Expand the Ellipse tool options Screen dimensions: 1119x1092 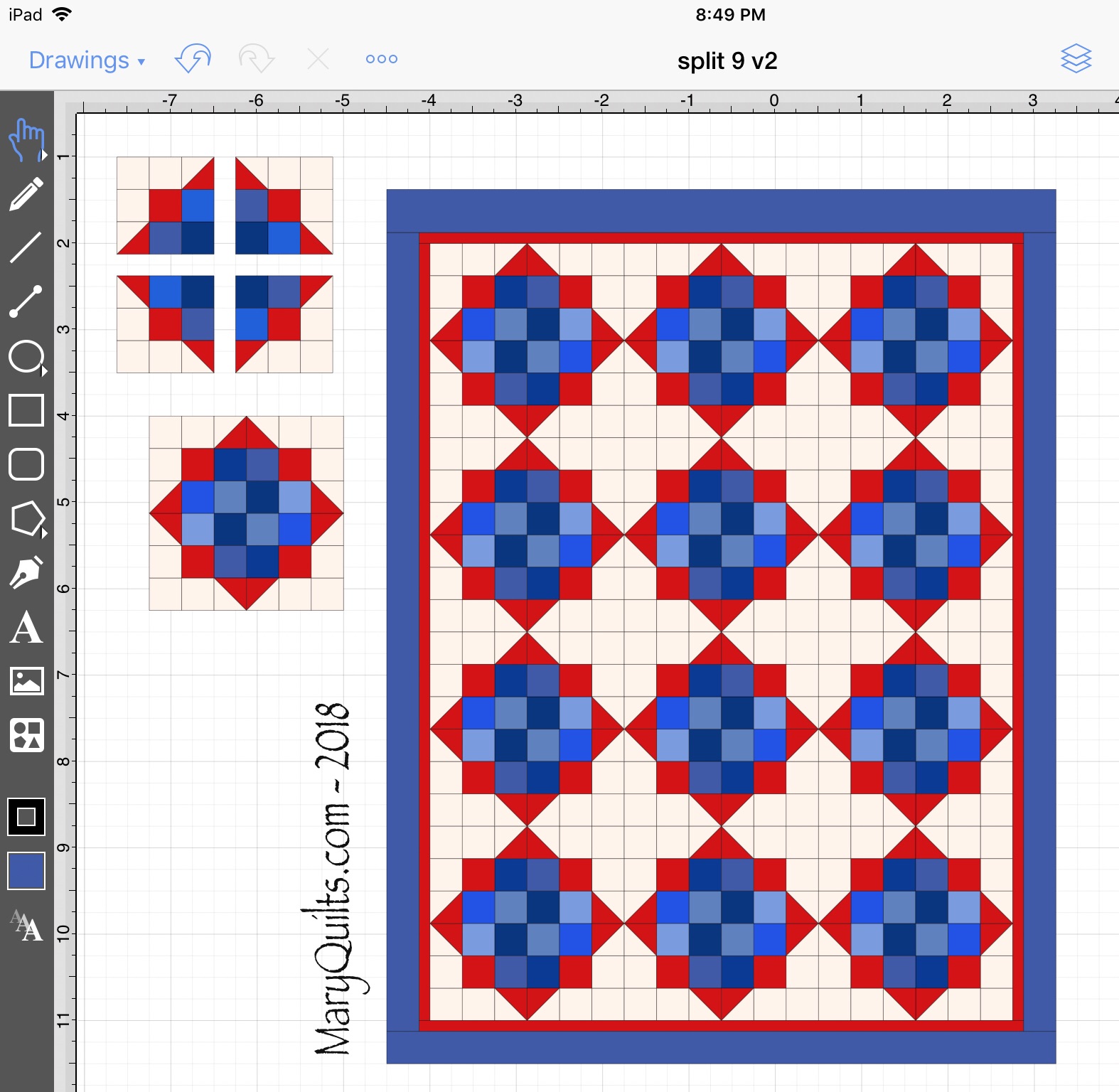(x=44, y=370)
